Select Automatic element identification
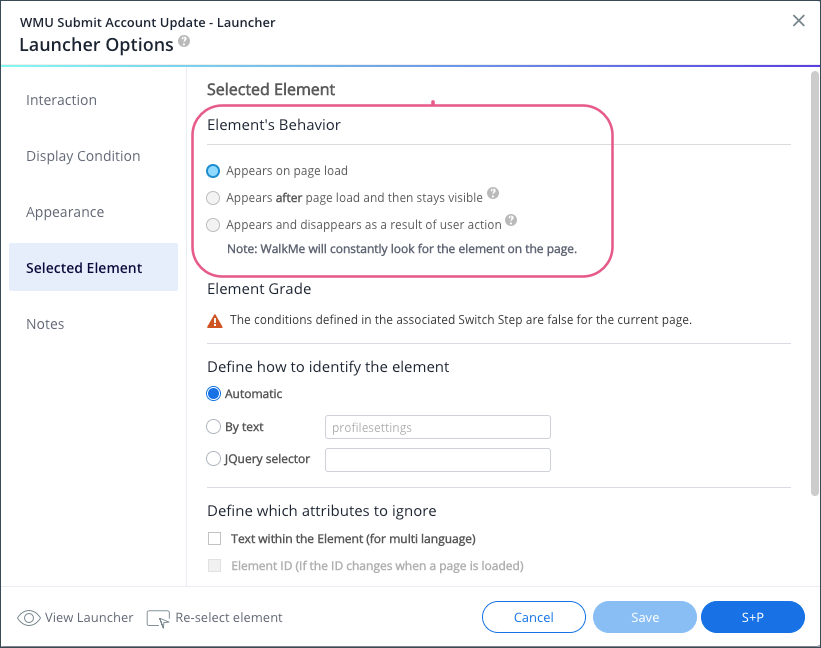This screenshot has height=648, width=821. [x=213, y=394]
